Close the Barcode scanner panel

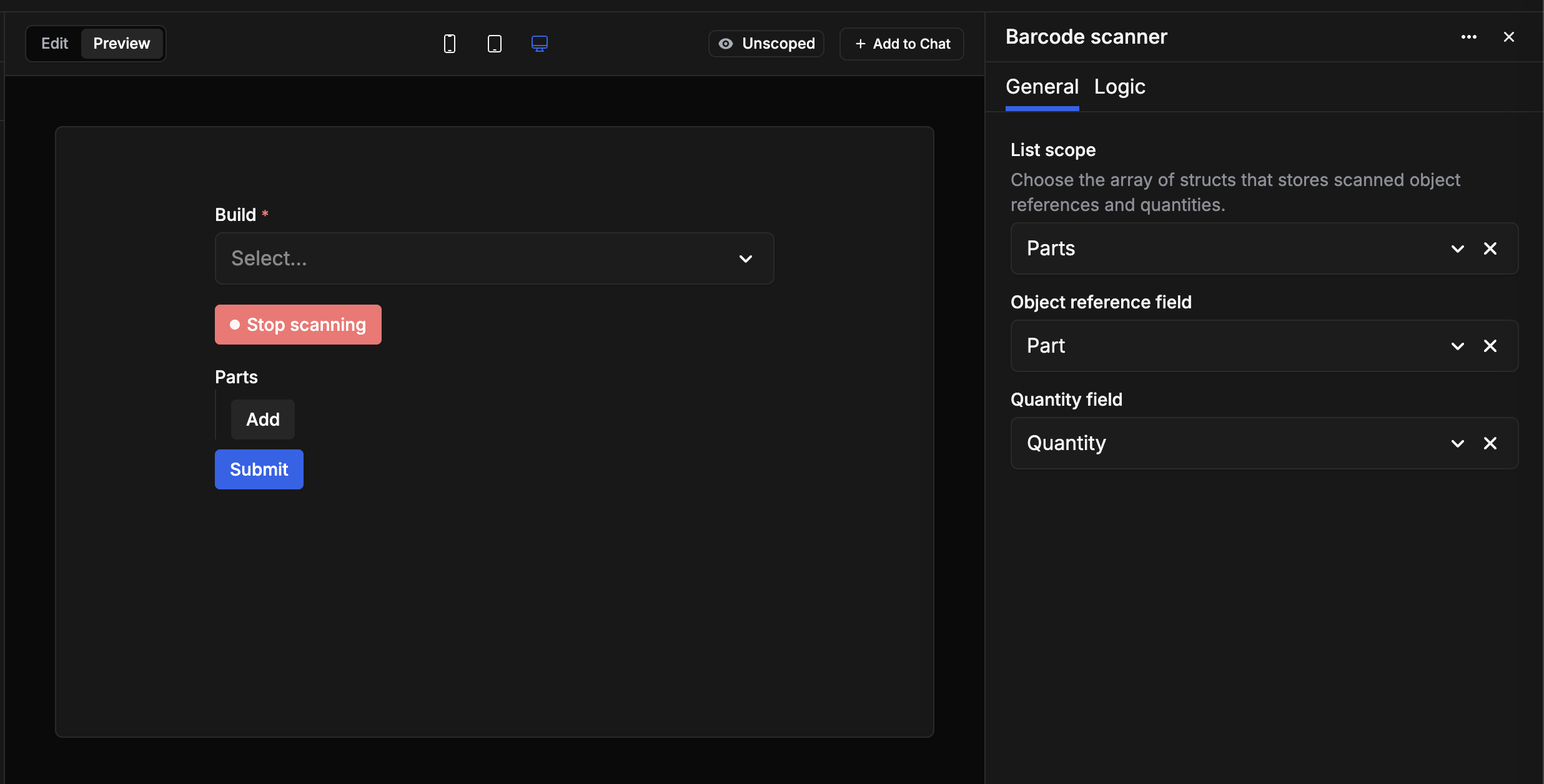point(1508,37)
